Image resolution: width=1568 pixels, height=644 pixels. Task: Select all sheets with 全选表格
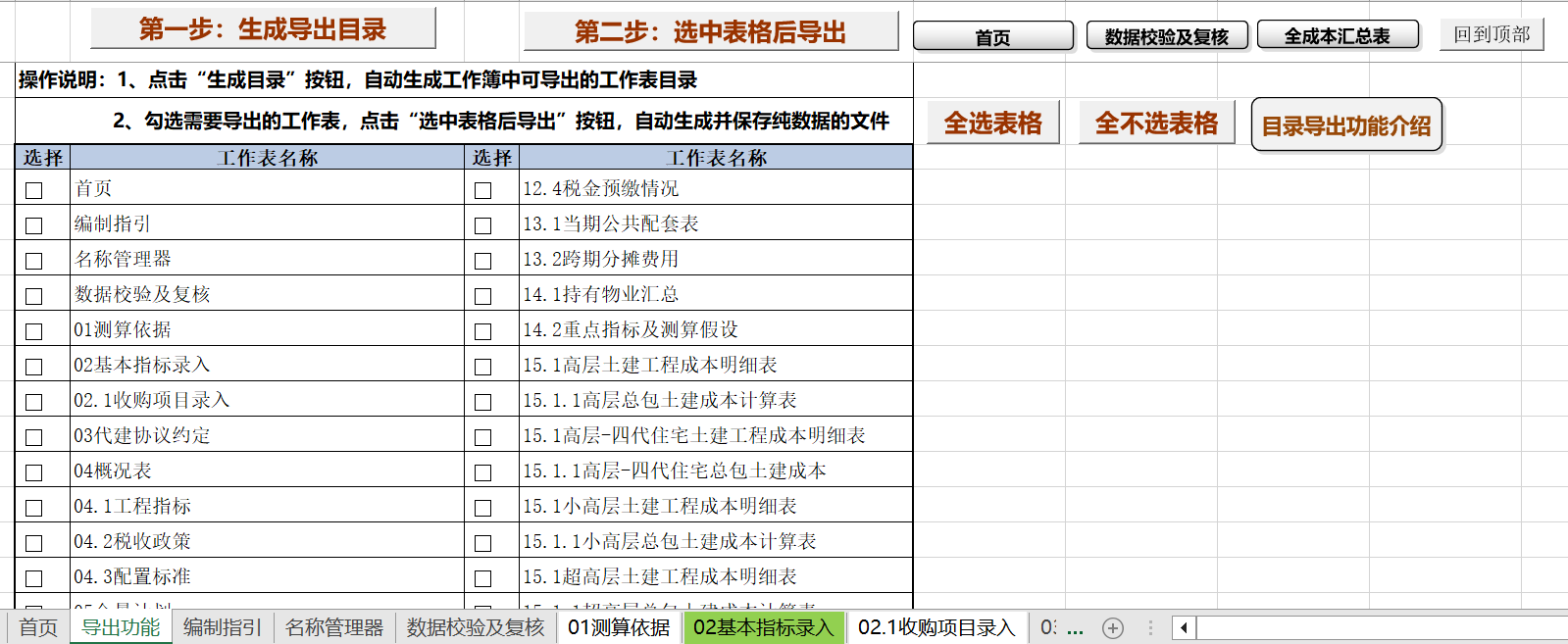[993, 123]
